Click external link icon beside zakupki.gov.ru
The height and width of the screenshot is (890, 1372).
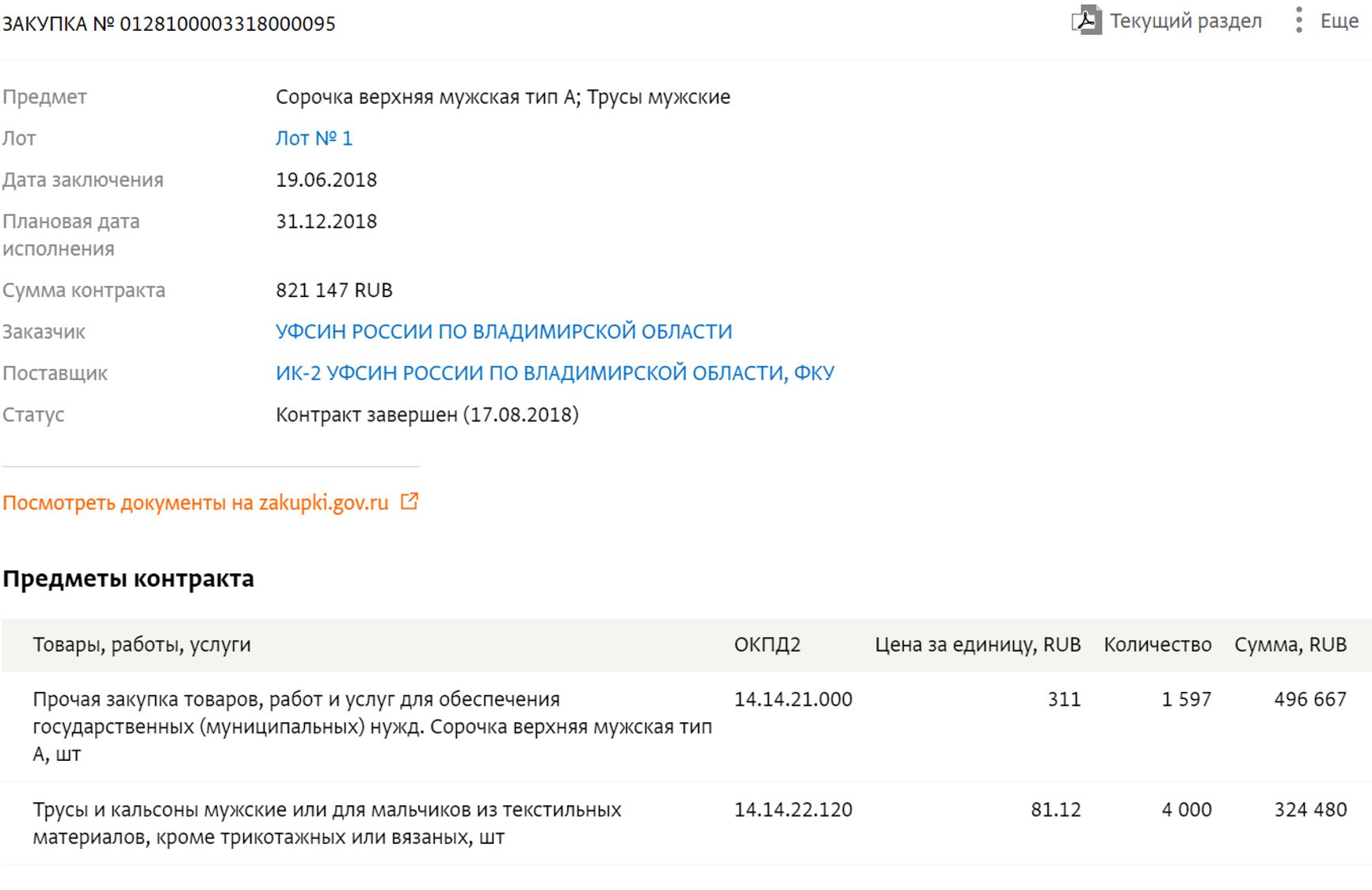[409, 502]
